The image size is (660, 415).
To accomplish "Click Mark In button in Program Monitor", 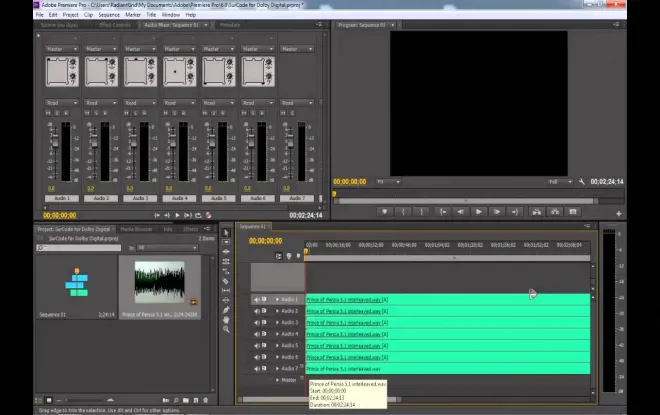I will click(x=403, y=212).
